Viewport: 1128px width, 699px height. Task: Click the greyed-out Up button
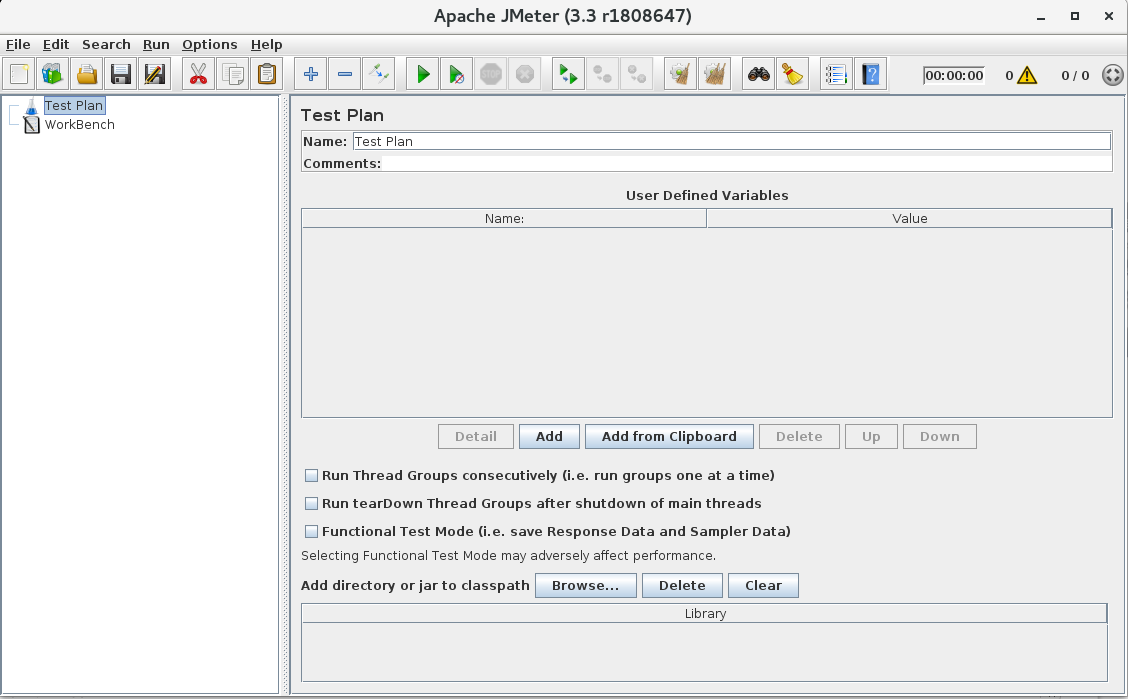click(871, 437)
